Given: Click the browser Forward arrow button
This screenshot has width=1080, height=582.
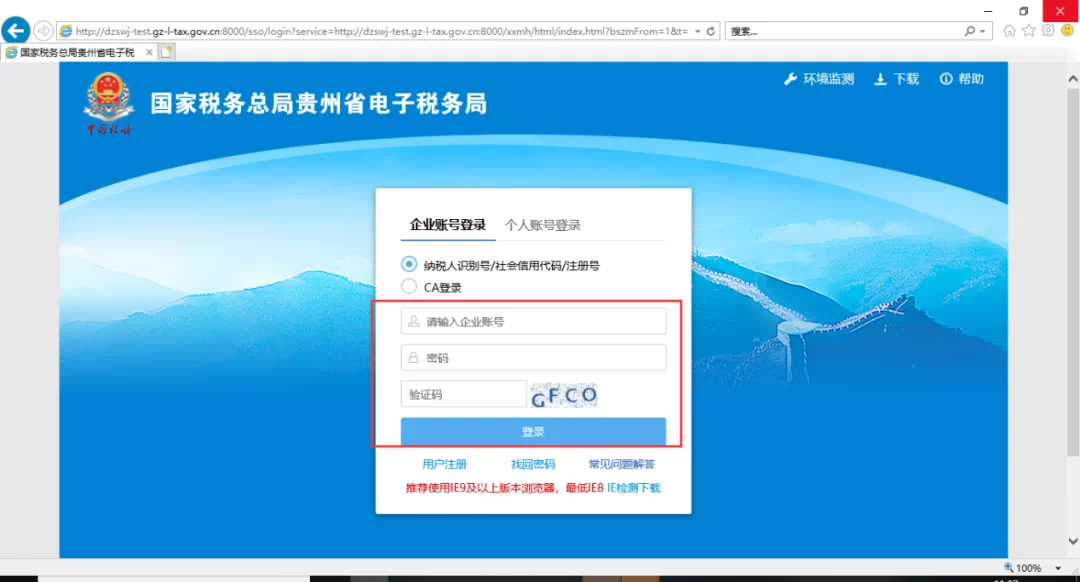Looking at the screenshot, I should [43, 31].
